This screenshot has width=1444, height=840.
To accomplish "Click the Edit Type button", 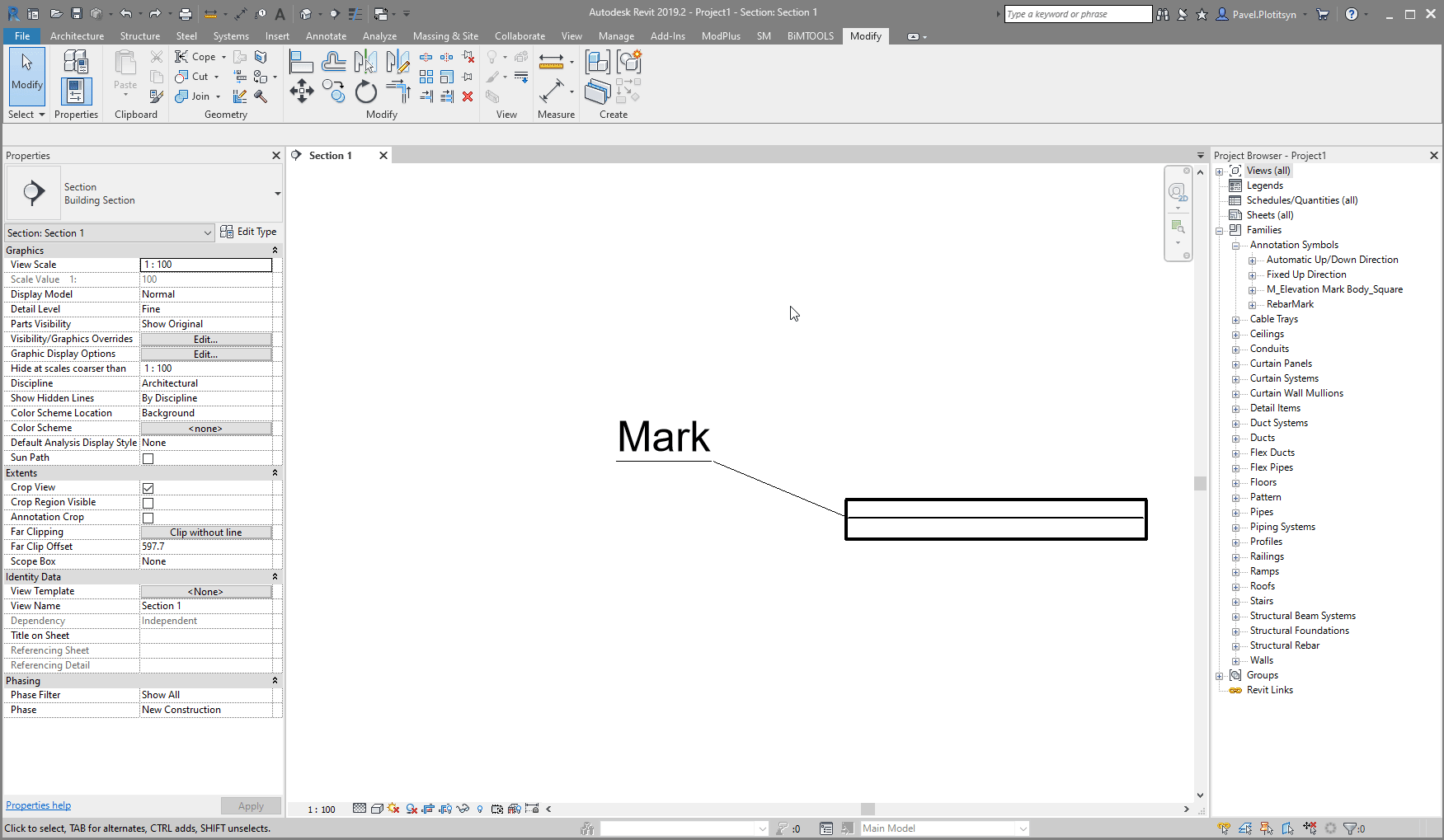I will [x=249, y=232].
